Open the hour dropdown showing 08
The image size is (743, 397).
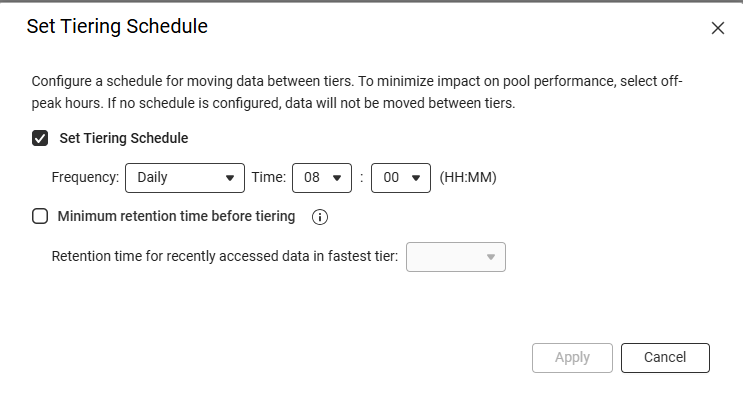coord(322,178)
